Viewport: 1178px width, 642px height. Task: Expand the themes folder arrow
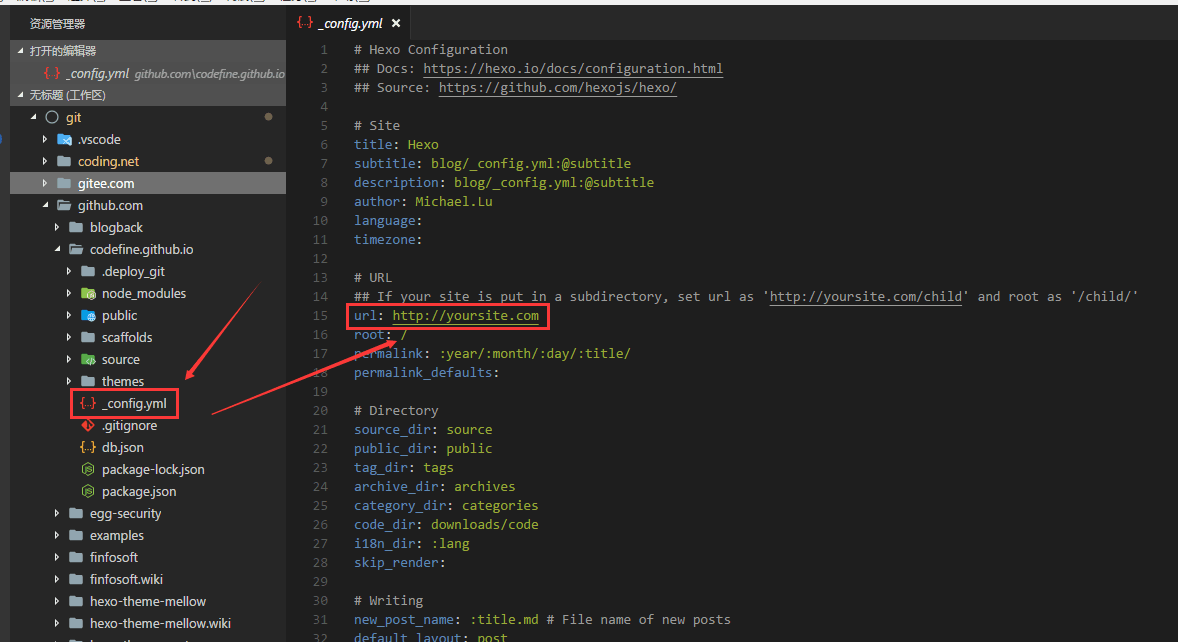point(69,382)
